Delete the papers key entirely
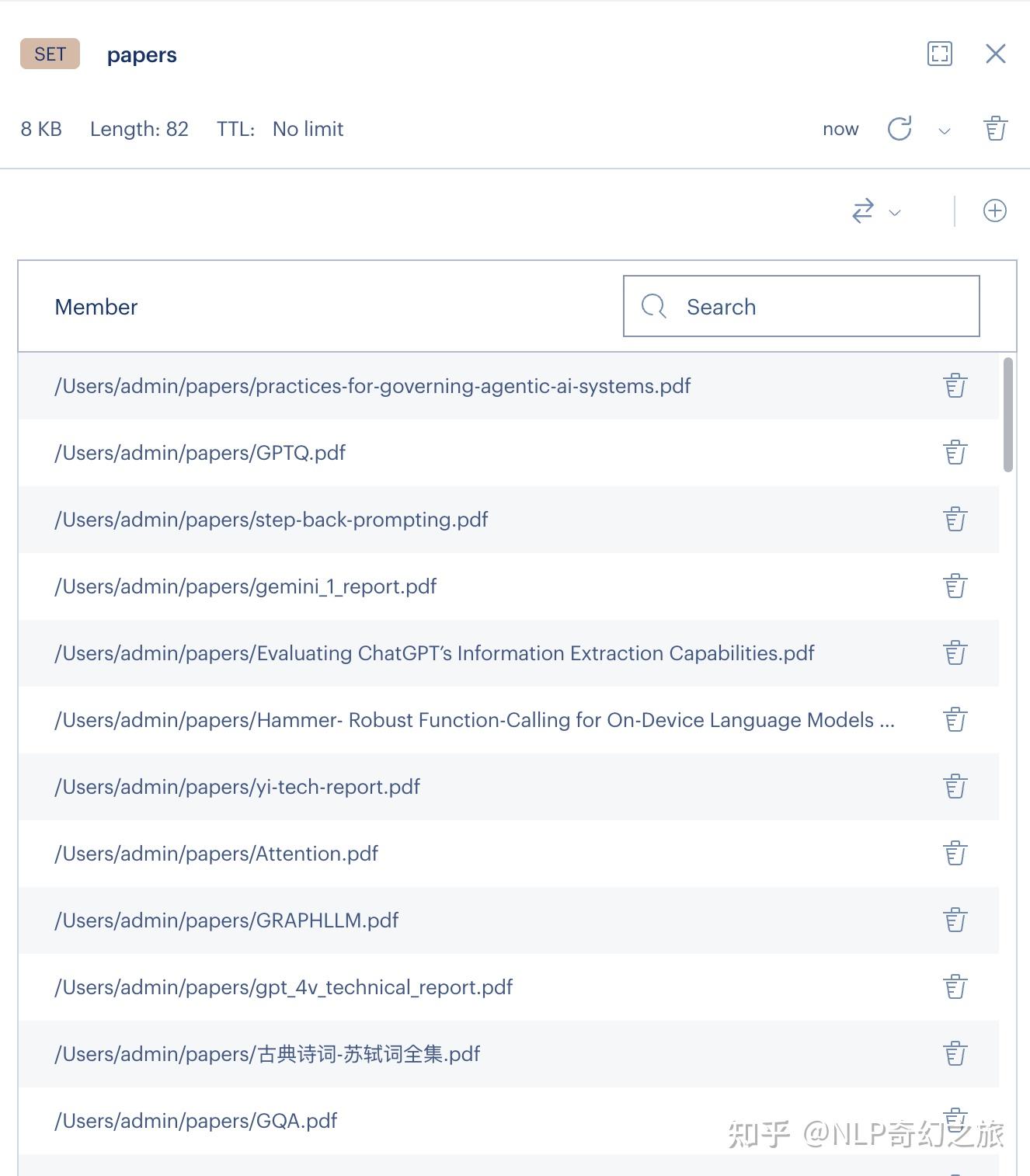The image size is (1030, 1176). (x=995, y=129)
